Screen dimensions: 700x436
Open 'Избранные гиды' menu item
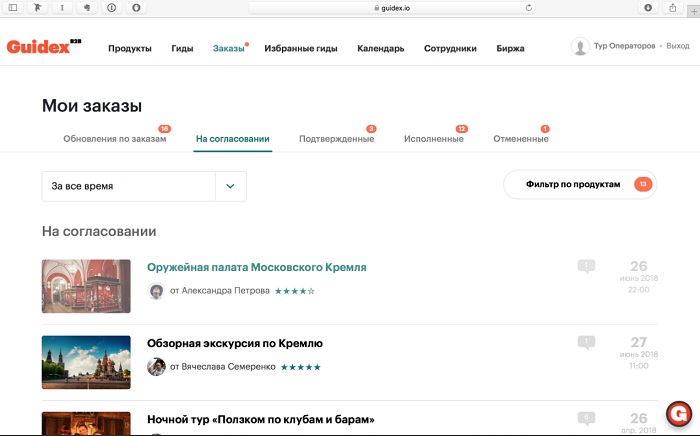point(300,48)
